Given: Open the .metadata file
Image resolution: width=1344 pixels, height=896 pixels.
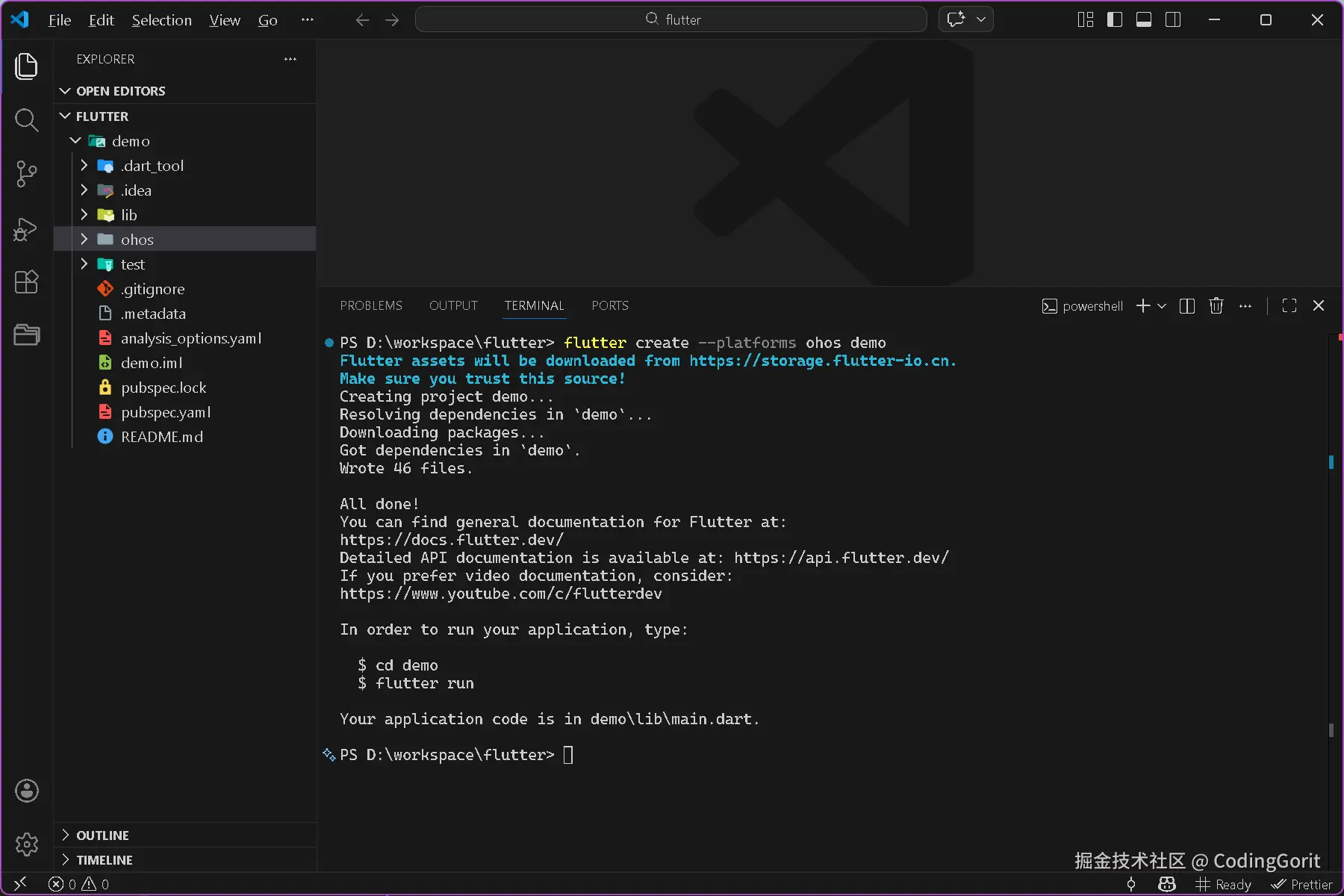Looking at the screenshot, I should 187,314.
